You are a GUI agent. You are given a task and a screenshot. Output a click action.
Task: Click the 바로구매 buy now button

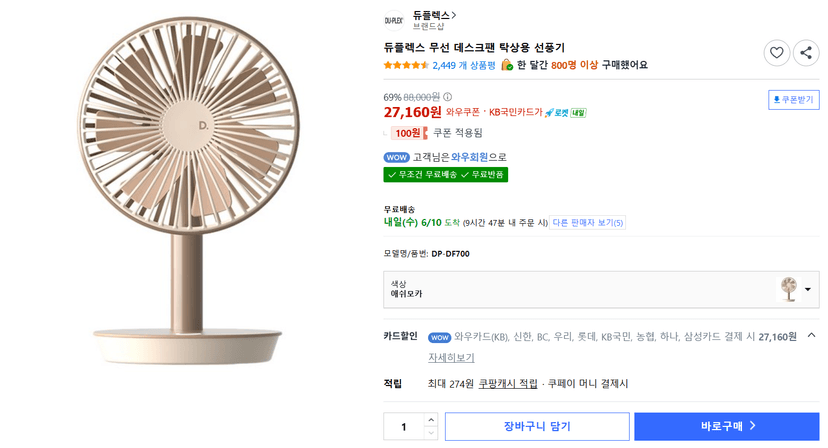[x=727, y=426]
